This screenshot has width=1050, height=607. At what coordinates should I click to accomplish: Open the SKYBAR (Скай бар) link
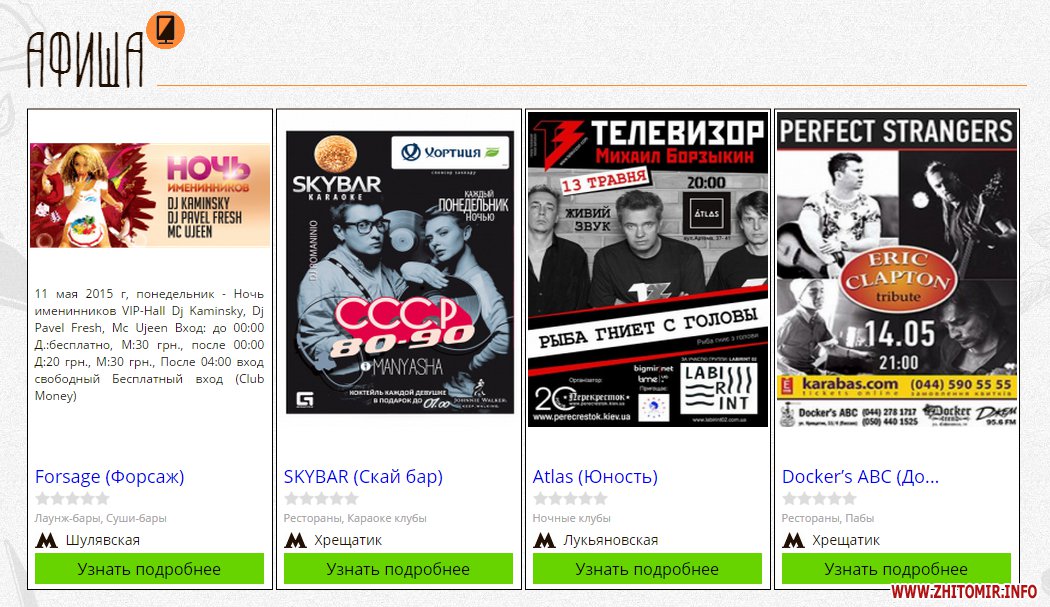tap(363, 476)
